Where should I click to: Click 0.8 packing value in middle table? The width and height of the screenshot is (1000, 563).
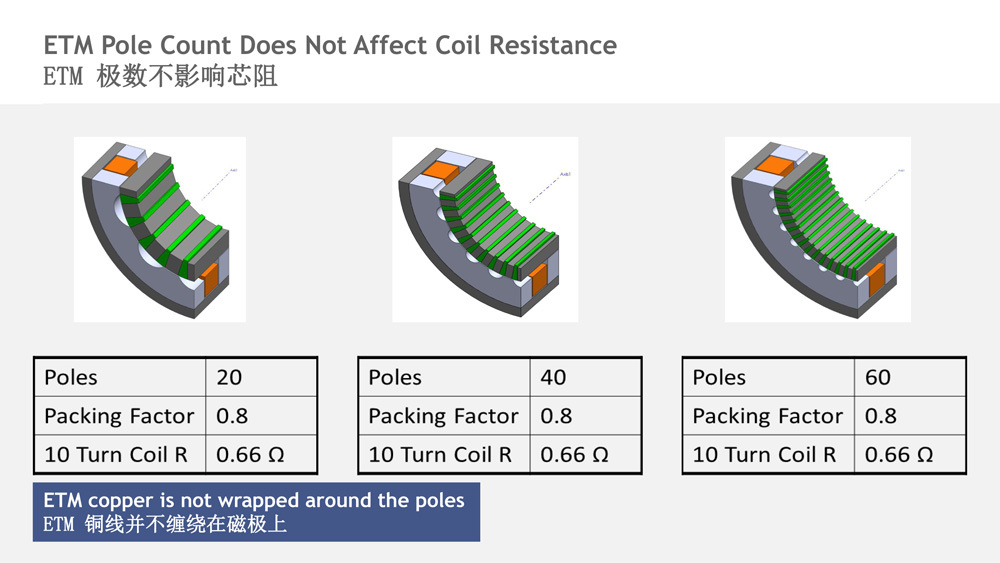click(x=556, y=416)
